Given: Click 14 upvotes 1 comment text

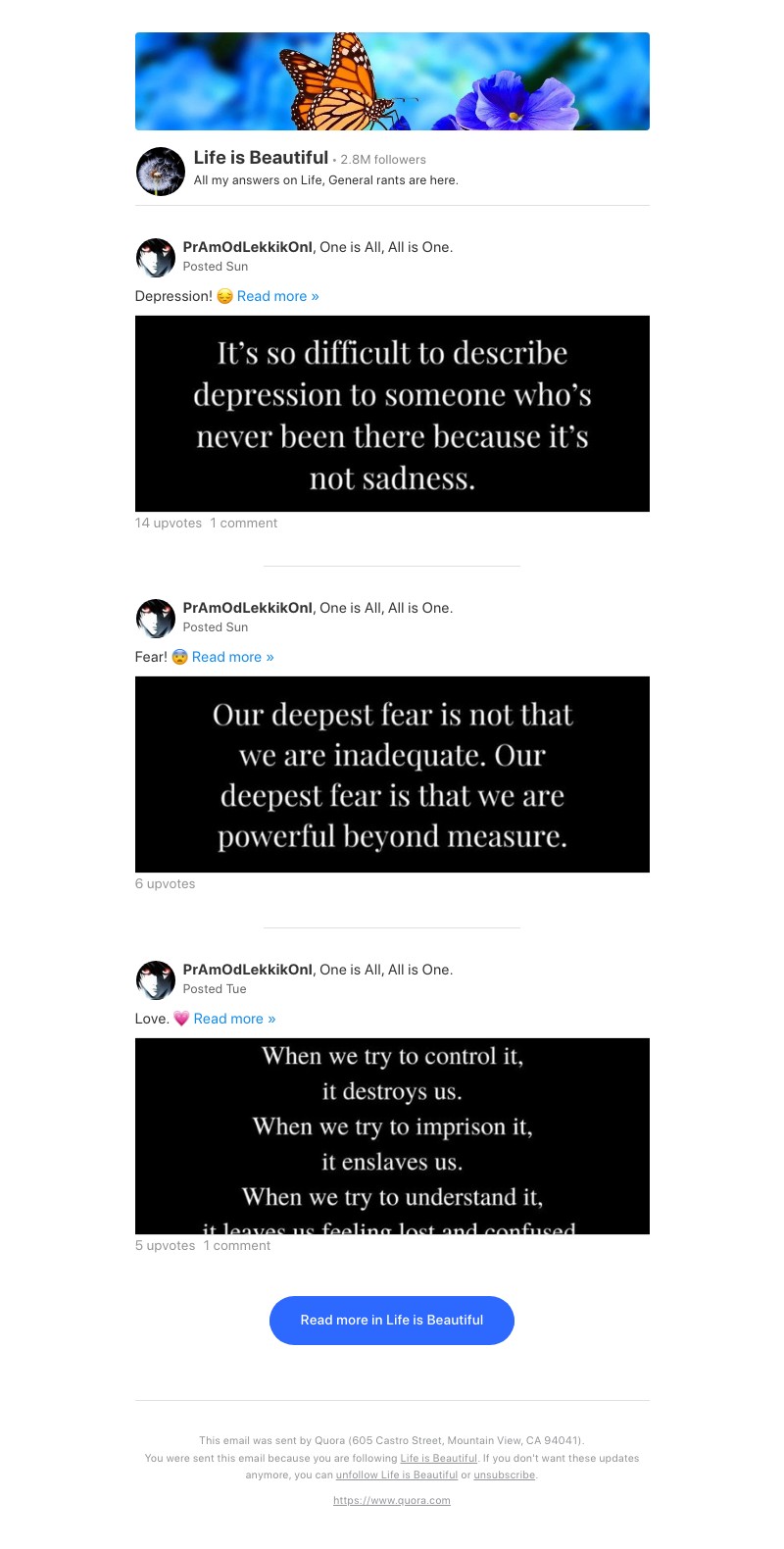Looking at the screenshot, I should point(206,524).
